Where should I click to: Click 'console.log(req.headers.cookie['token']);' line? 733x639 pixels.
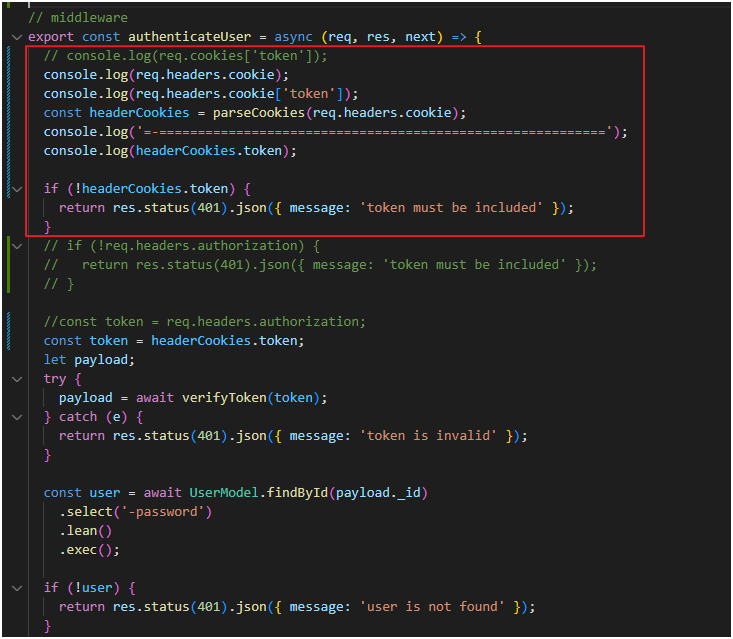(201, 94)
